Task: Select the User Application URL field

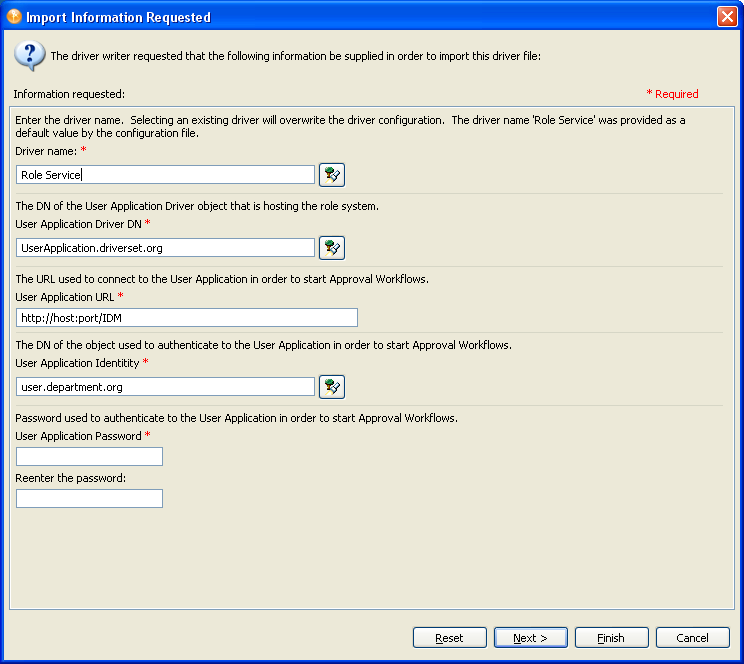Action: tap(187, 318)
